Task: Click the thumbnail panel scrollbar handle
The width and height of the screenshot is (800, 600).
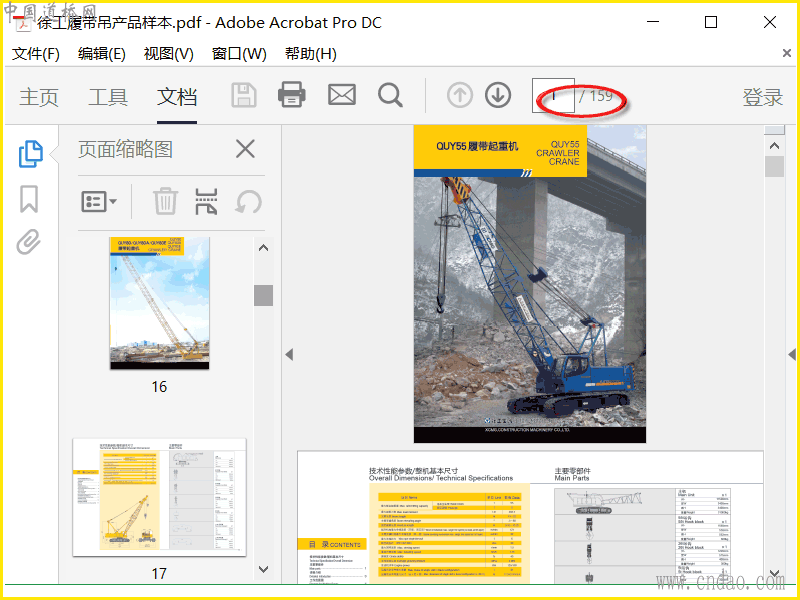Action: point(263,295)
